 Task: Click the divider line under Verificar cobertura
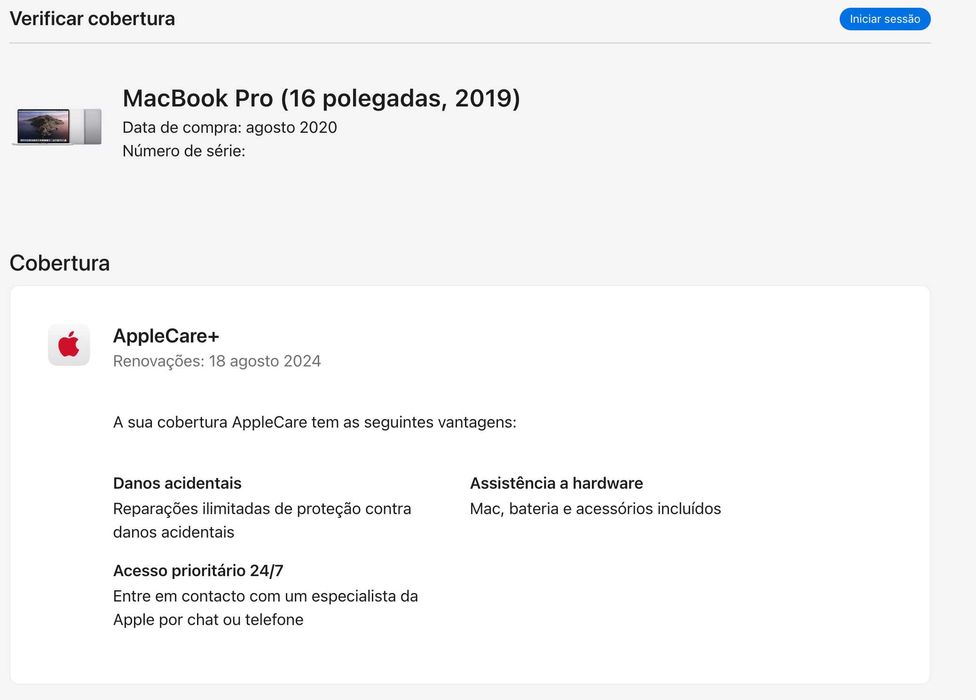tap(470, 43)
